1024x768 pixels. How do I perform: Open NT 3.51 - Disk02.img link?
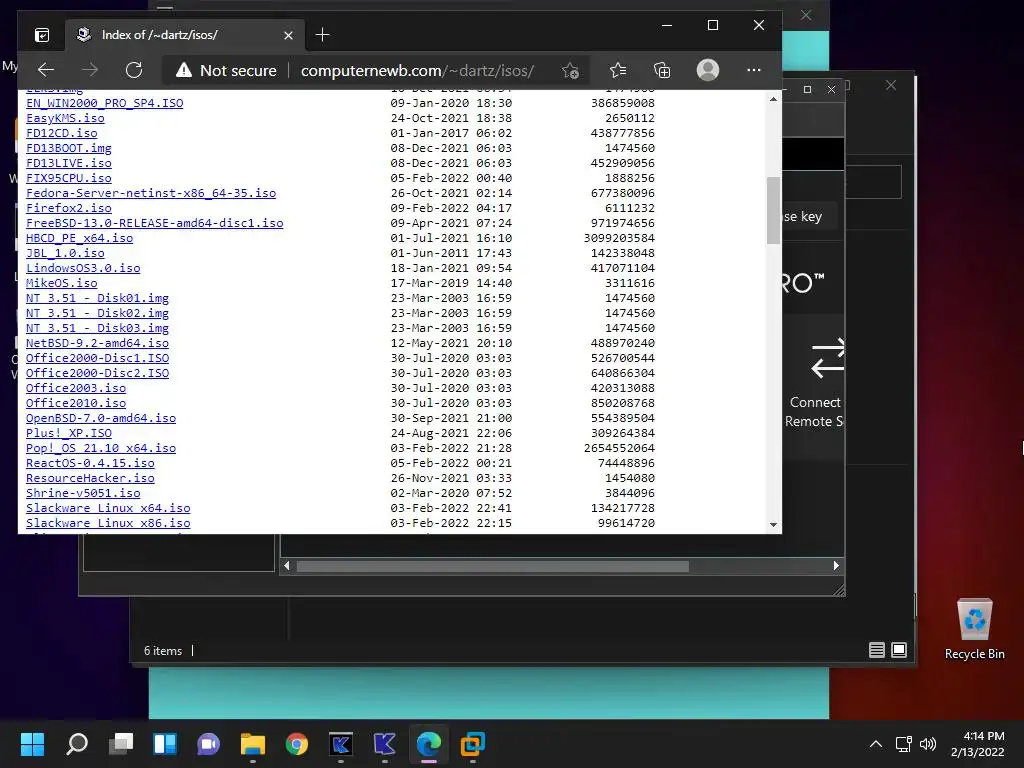tap(97, 313)
